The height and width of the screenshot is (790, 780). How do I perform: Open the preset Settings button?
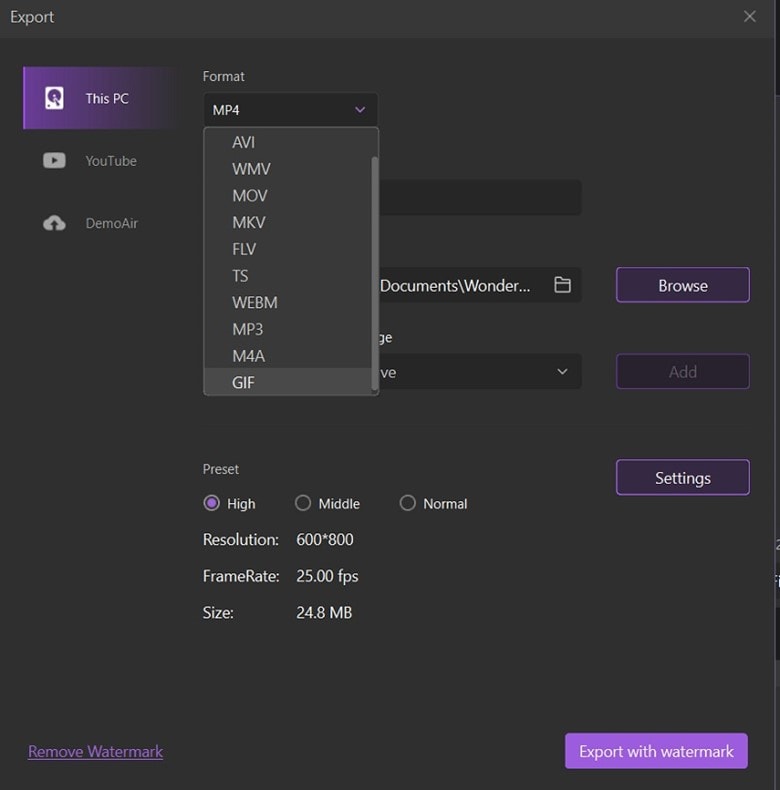tap(682, 478)
